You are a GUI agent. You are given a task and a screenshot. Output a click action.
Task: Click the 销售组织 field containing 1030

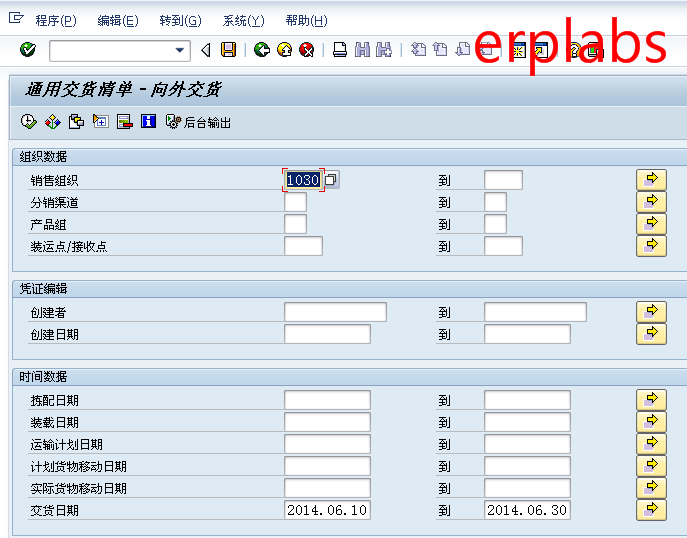[x=303, y=180]
